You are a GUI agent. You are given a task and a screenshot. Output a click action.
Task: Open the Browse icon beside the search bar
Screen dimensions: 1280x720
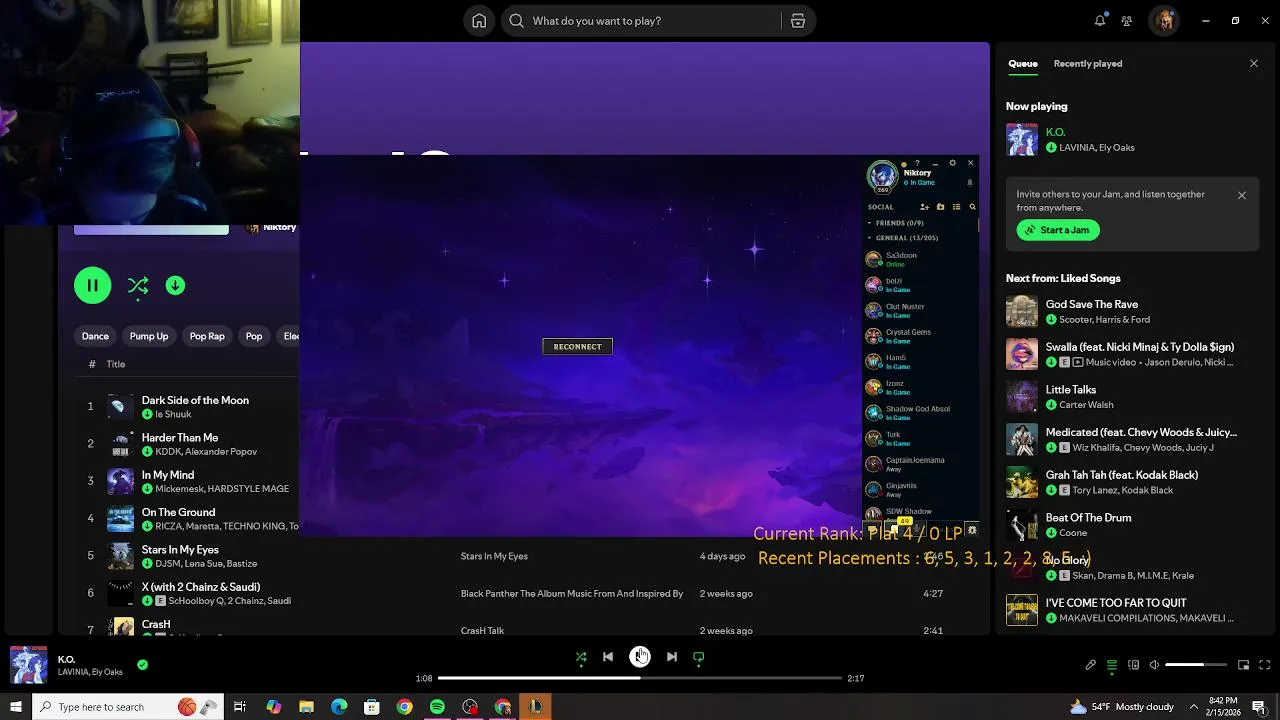click(797, 21)
